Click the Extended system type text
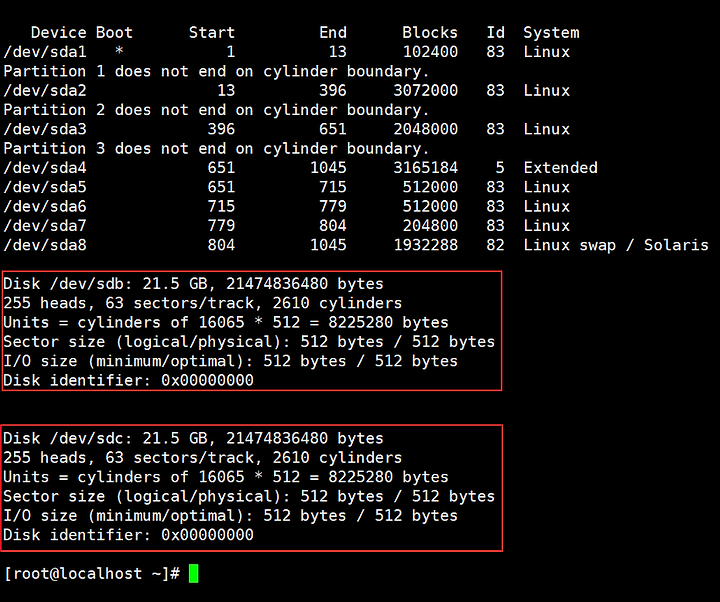720x602 pixels. 561,168
